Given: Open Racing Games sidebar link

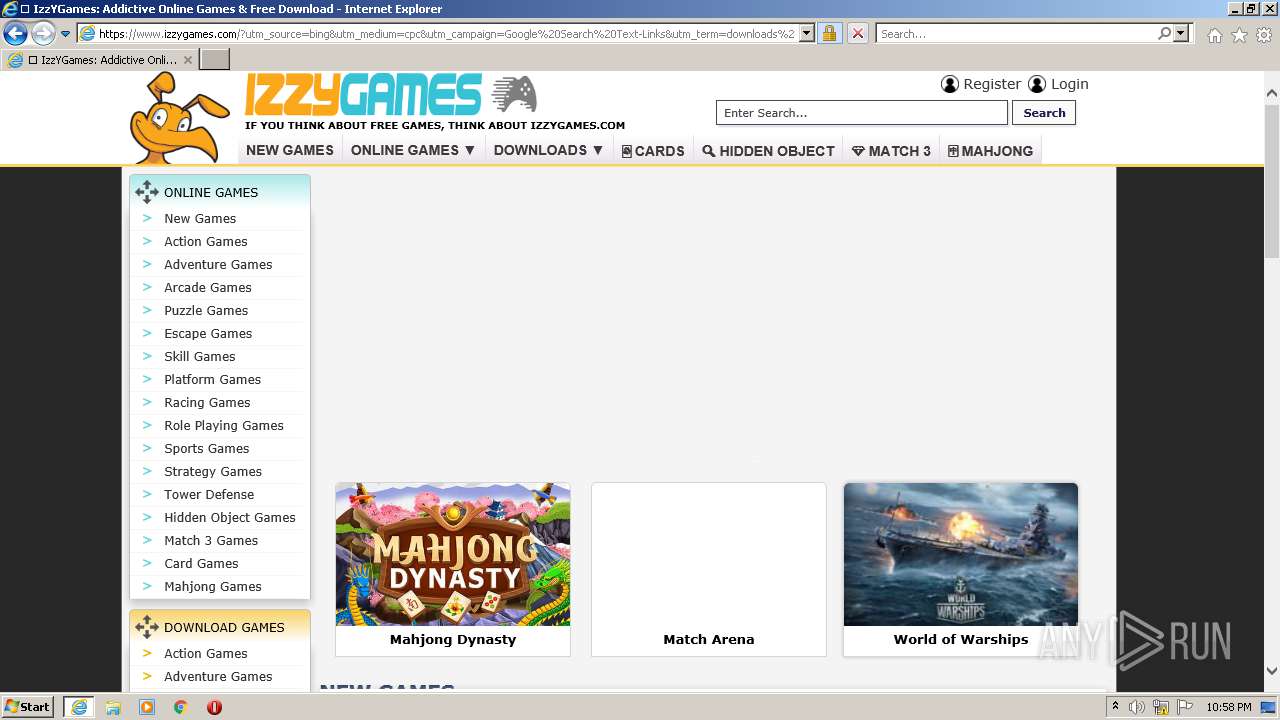Looking at the screenshot, I should (207, 402).
